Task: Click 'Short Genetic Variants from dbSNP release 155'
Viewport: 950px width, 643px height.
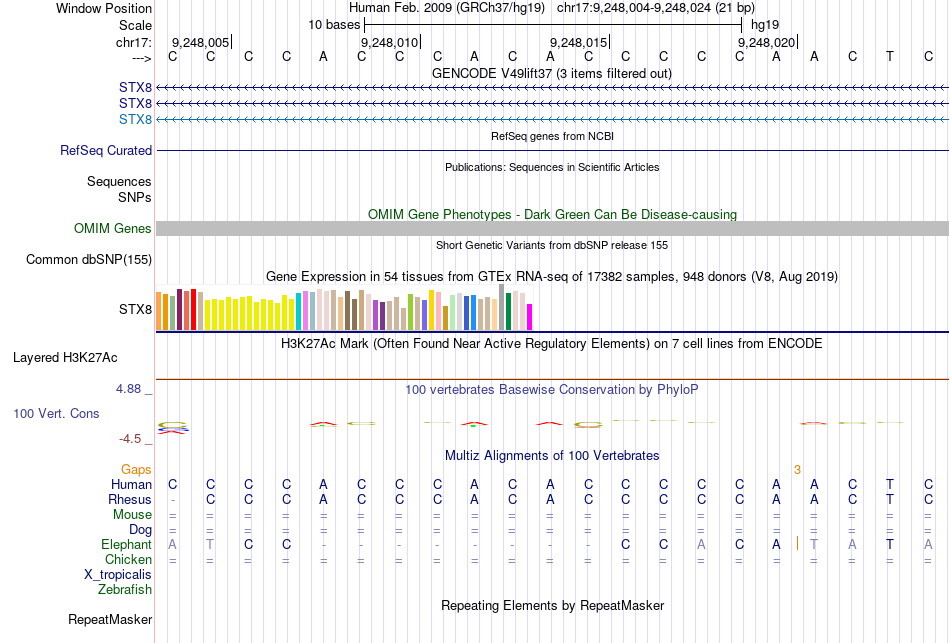Action: click(552, 245)
